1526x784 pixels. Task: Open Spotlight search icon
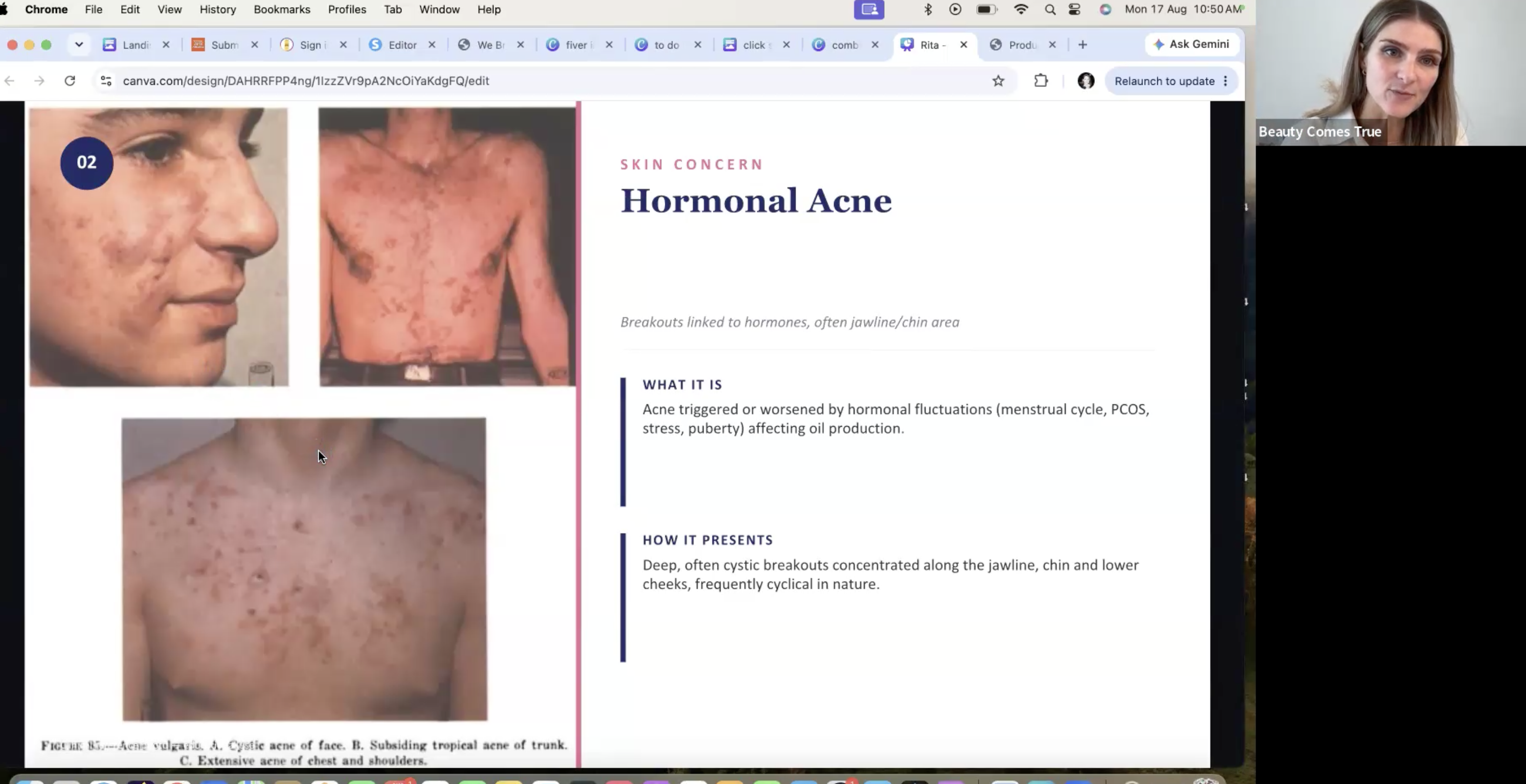(x=1050, y=10)
